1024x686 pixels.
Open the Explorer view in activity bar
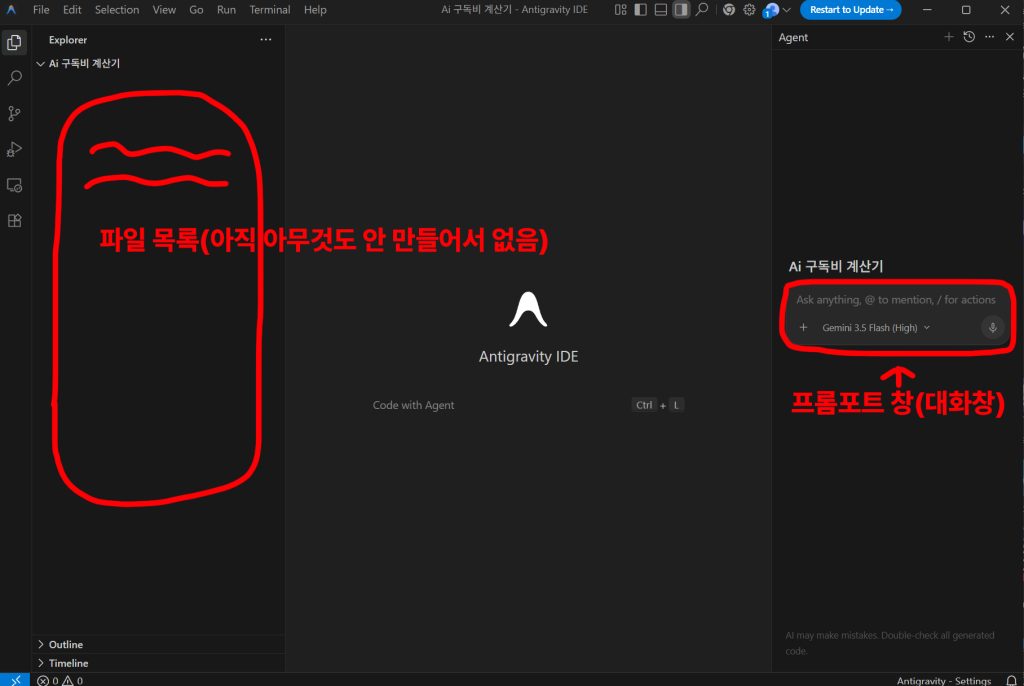click(x=14, y=42)
